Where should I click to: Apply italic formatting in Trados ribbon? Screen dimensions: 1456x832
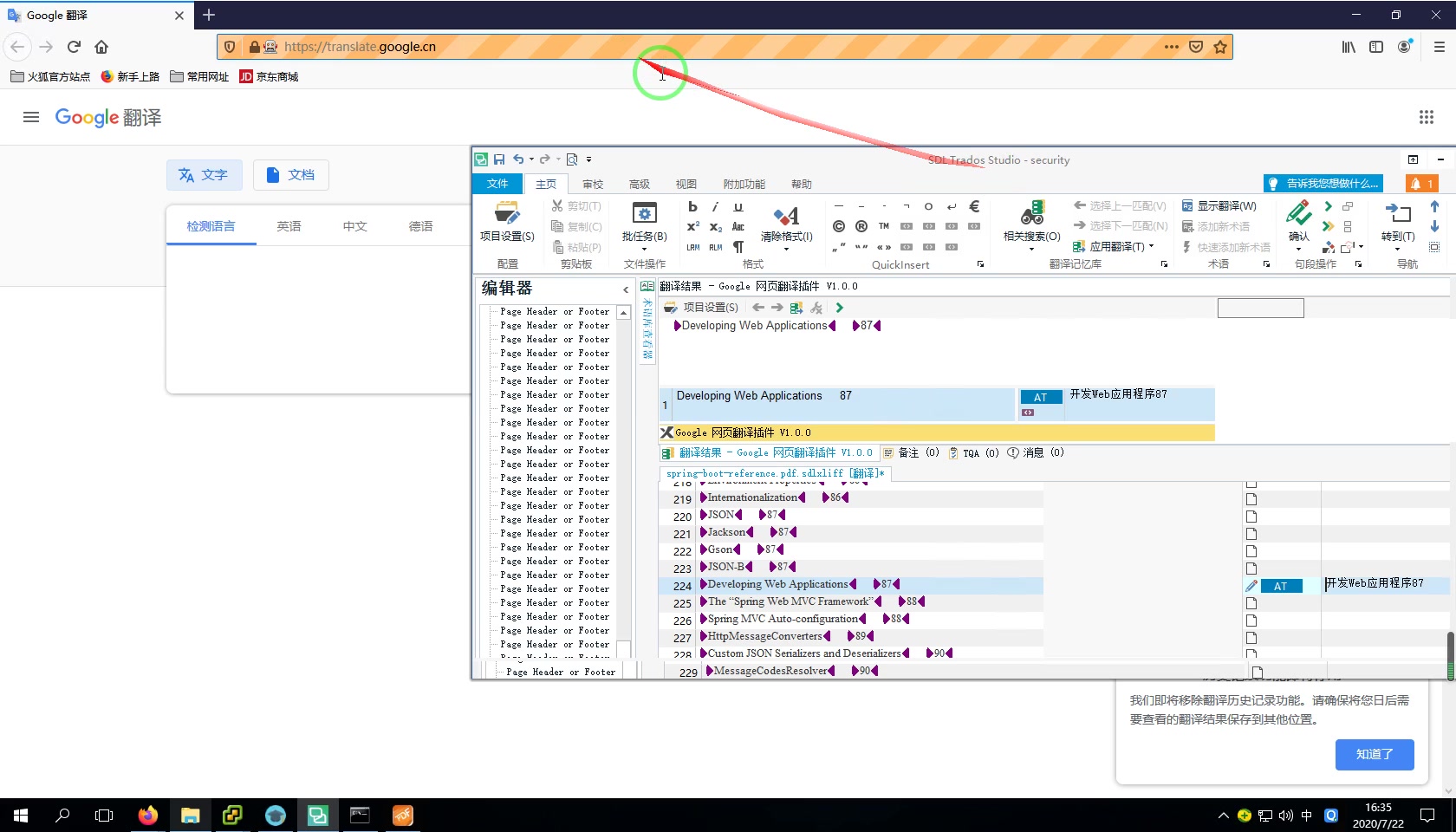pyautogui.click(x=715, y=206)
